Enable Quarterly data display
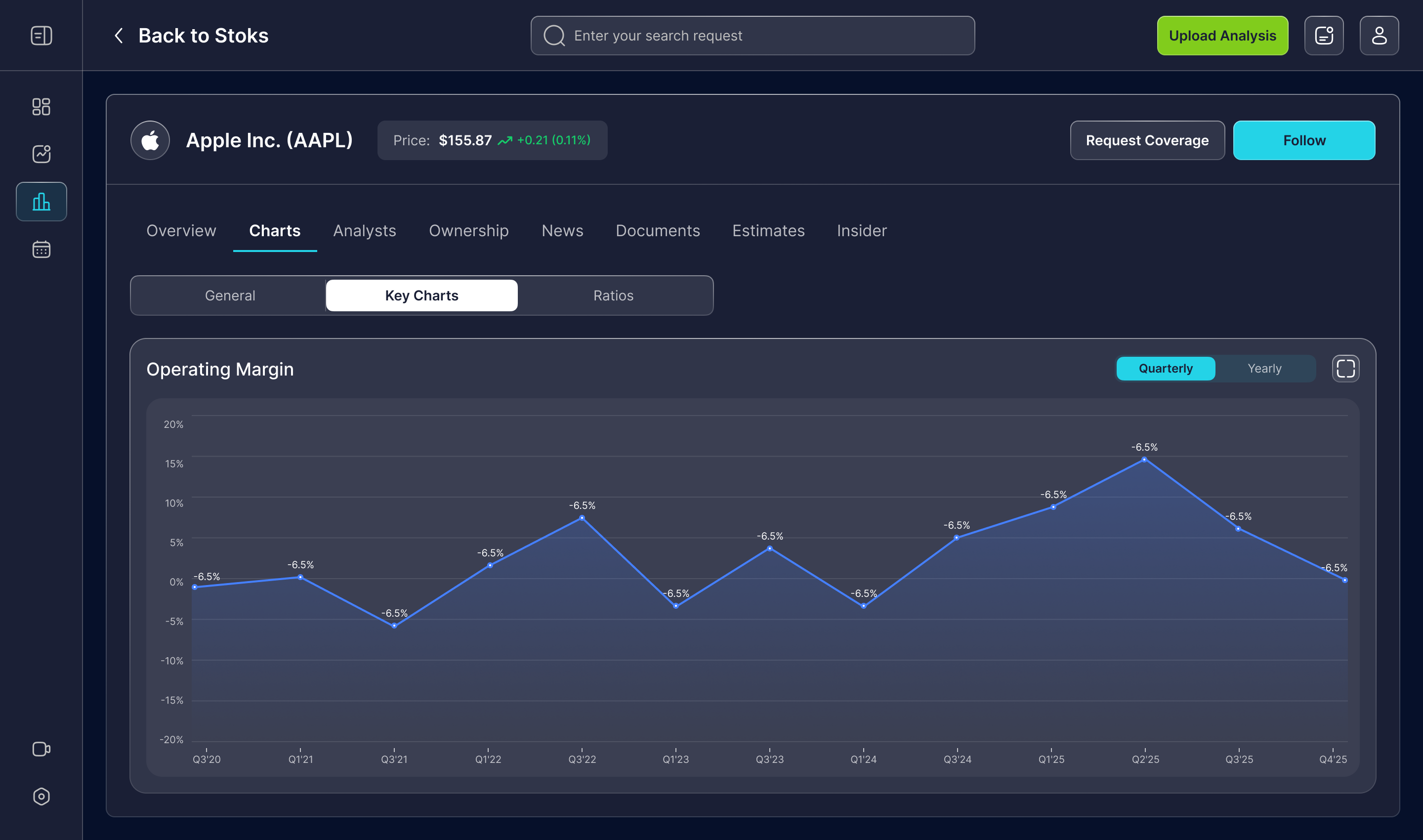The height and width of the screenshot is (840, 1423). point(1166,369)
